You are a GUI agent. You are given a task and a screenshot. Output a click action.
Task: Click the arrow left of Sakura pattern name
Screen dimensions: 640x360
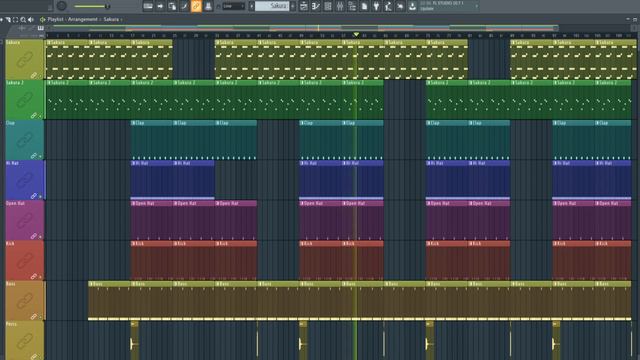click(x=251, y=6)
